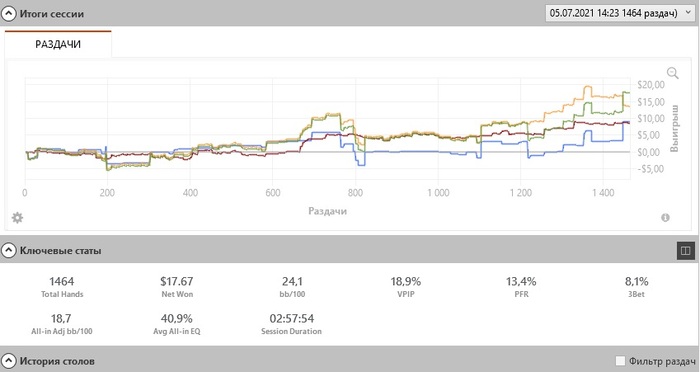Collapse the История столов section
This screenshot has height=372, width=700.
pyautogui.click(x=8, y=361)
